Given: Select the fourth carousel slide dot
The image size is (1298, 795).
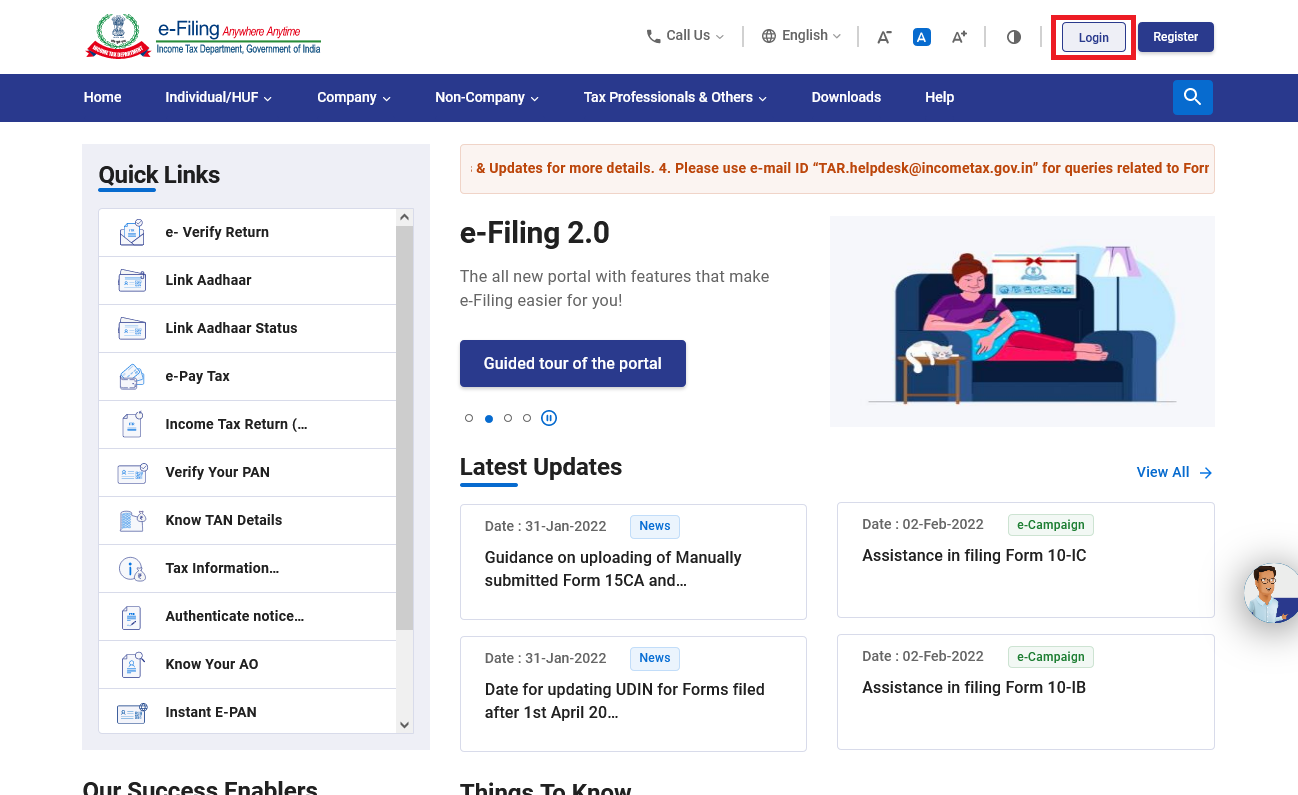Looking at the screenshot, I should click(527, 418).
